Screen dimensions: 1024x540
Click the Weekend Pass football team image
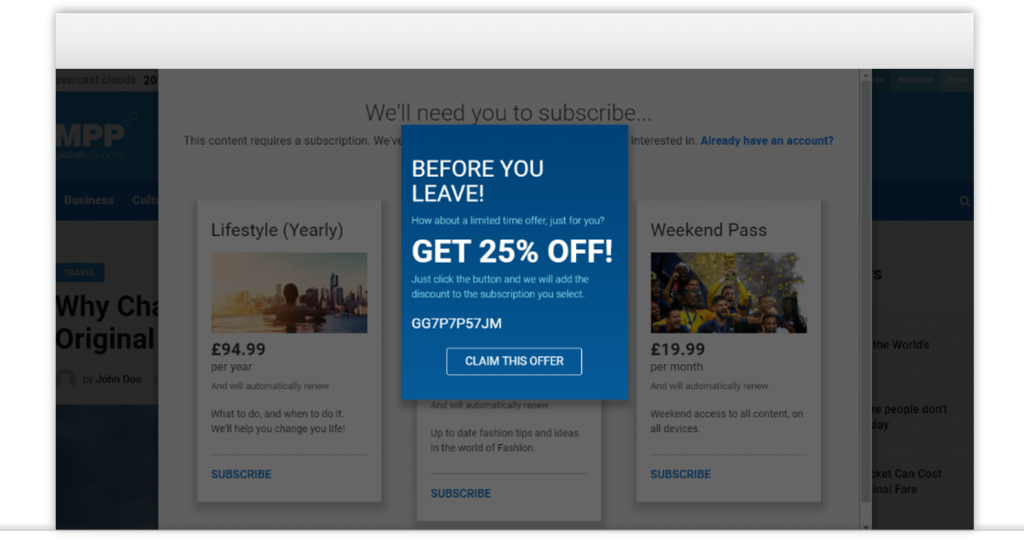pyautogui.click(x=728, y=293)
